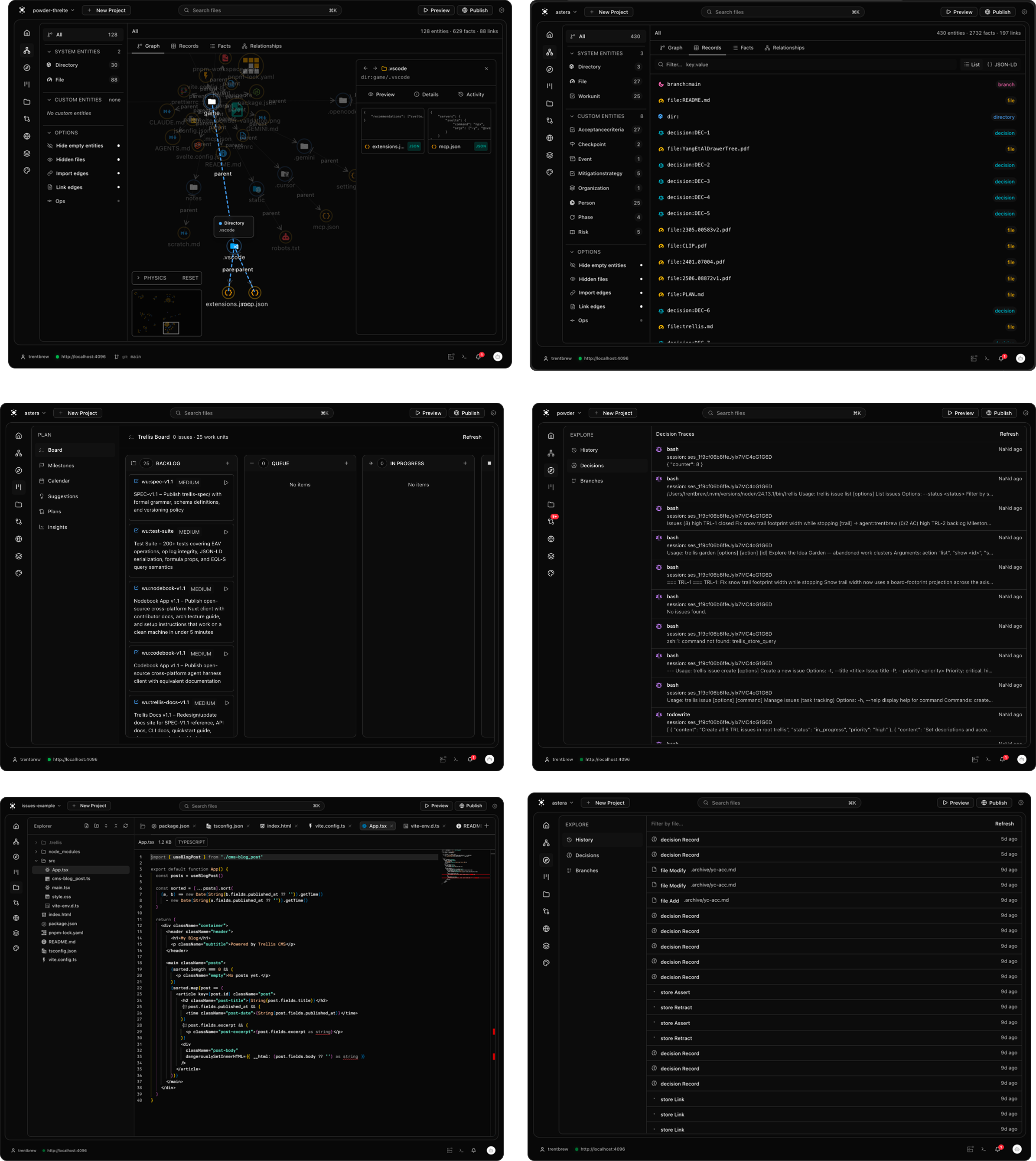The height and width of the screenshot is (1161, 1036).
Task: Add new editor tab with plus icon
Action: [x=487, y=825]
